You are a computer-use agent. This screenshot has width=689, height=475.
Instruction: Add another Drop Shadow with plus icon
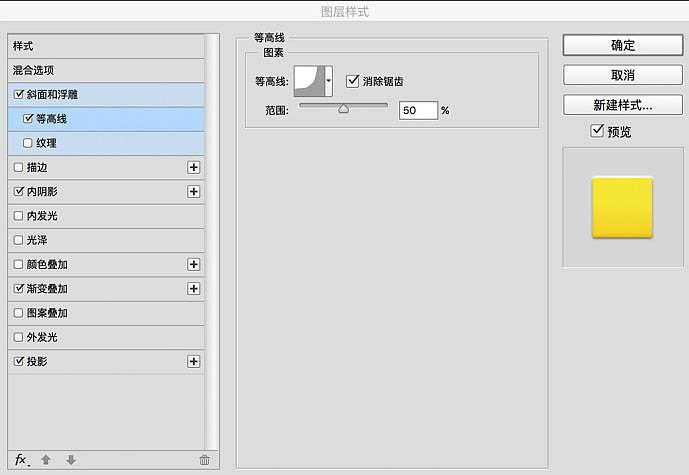194,362
